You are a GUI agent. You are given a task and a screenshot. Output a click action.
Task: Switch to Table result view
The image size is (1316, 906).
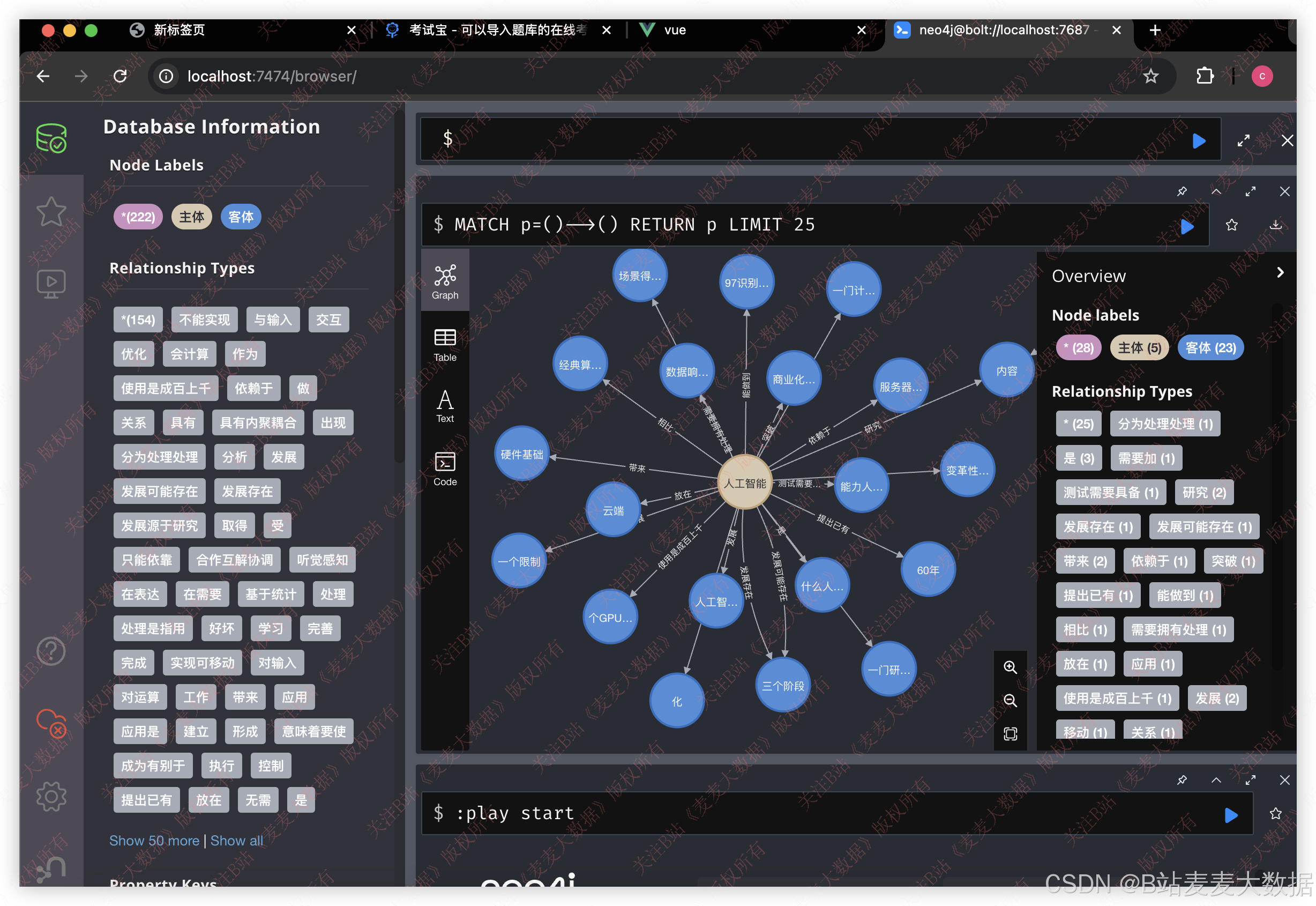445,345
